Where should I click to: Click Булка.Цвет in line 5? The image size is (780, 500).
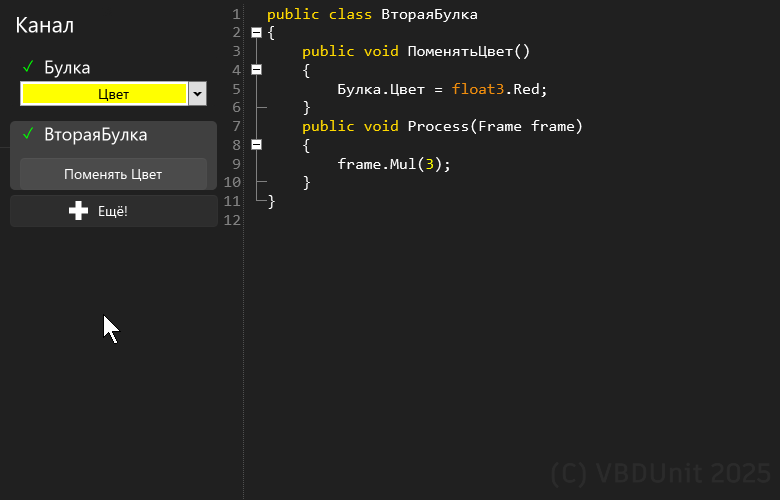(381, 89)
